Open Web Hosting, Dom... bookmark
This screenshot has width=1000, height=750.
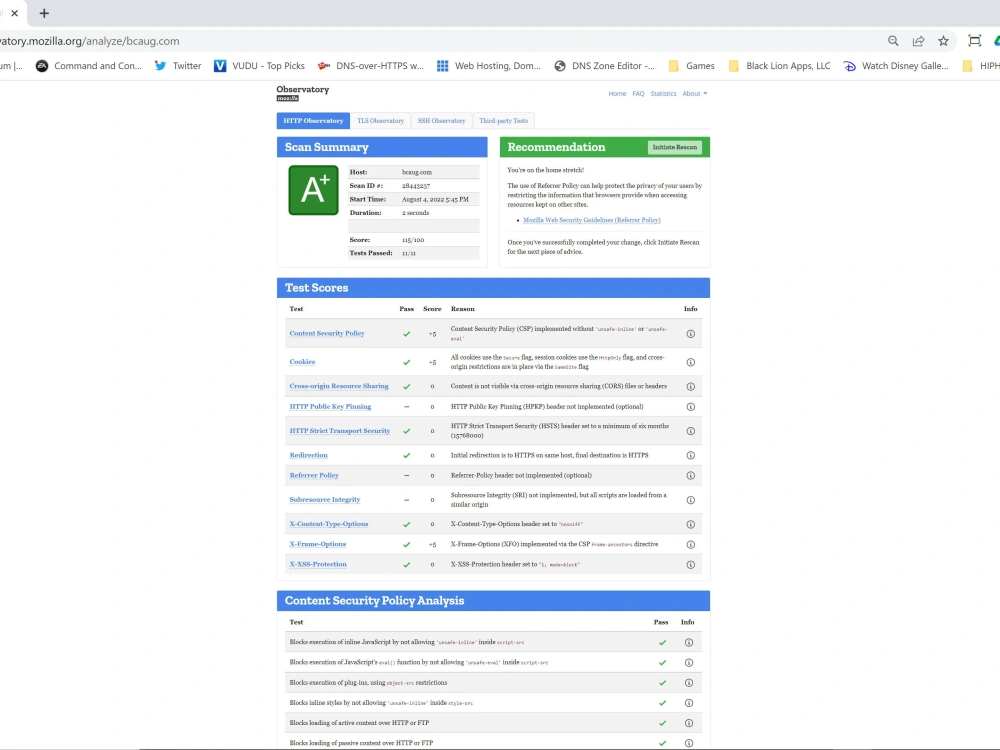[x=489, y=66]
